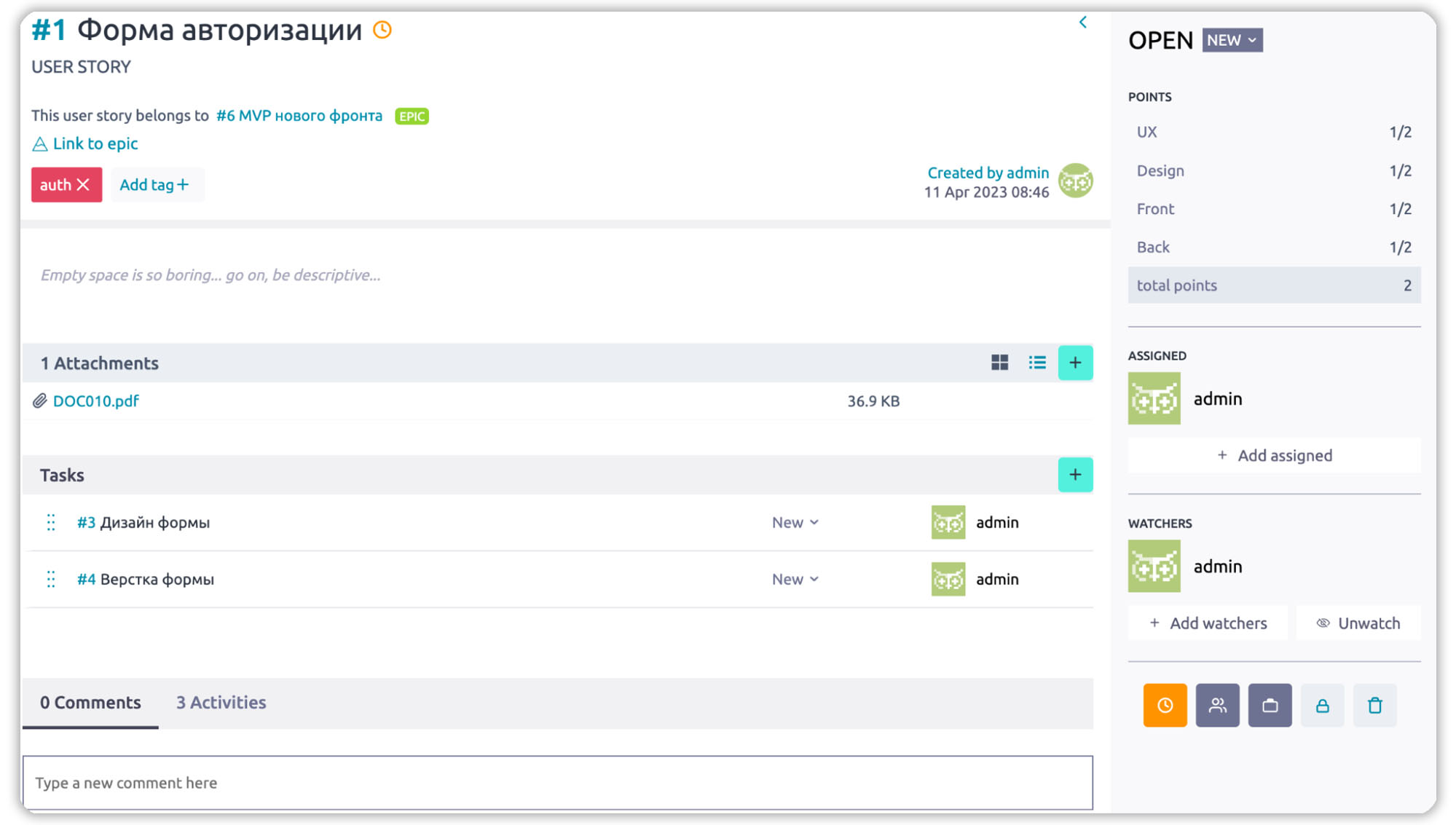1456x825 pixels.
Task: Click Unwatch to stop watching story
Action: pyautogui.click(x=1358, y=623)
